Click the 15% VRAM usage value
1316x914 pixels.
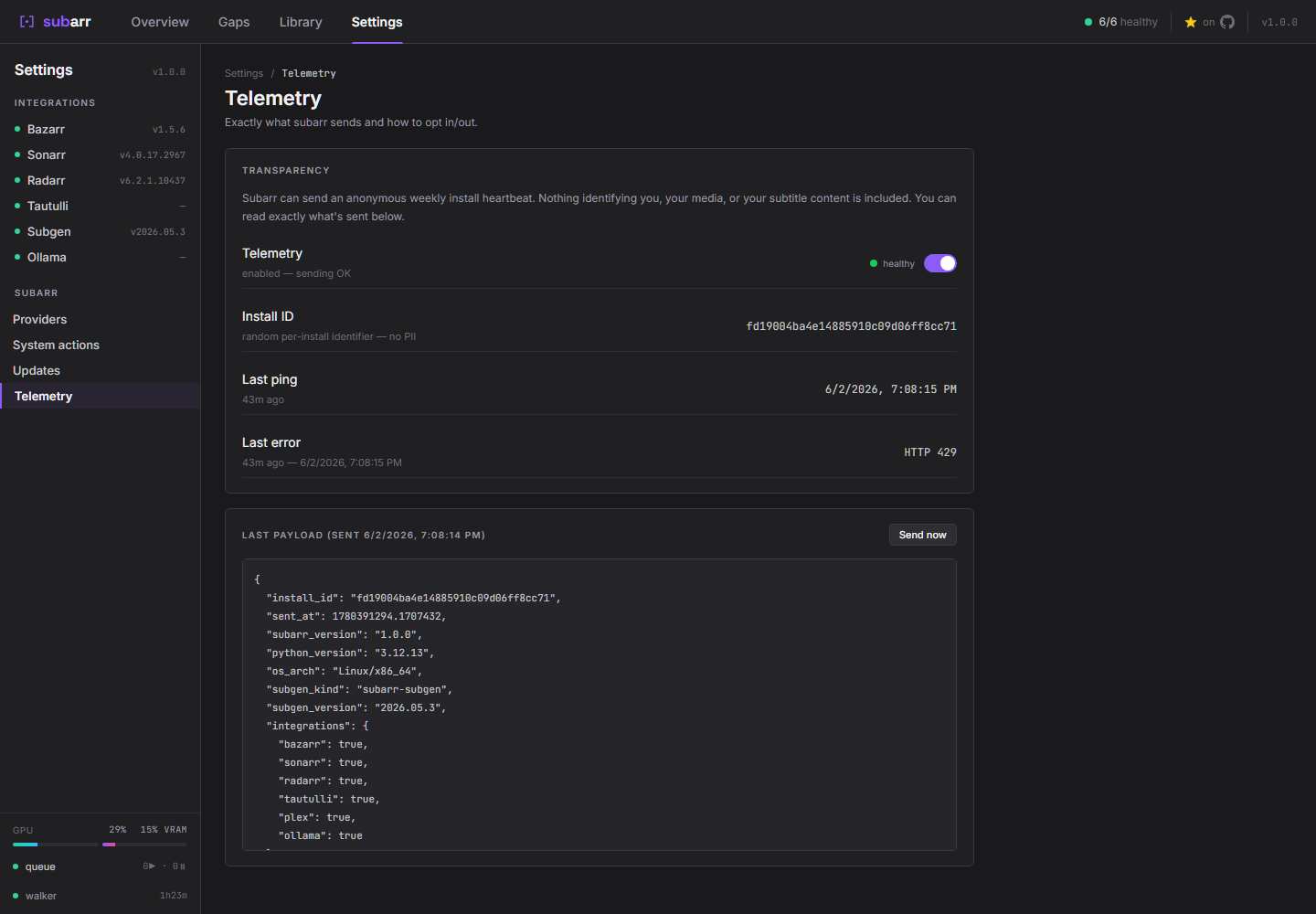tap(164, 830)
